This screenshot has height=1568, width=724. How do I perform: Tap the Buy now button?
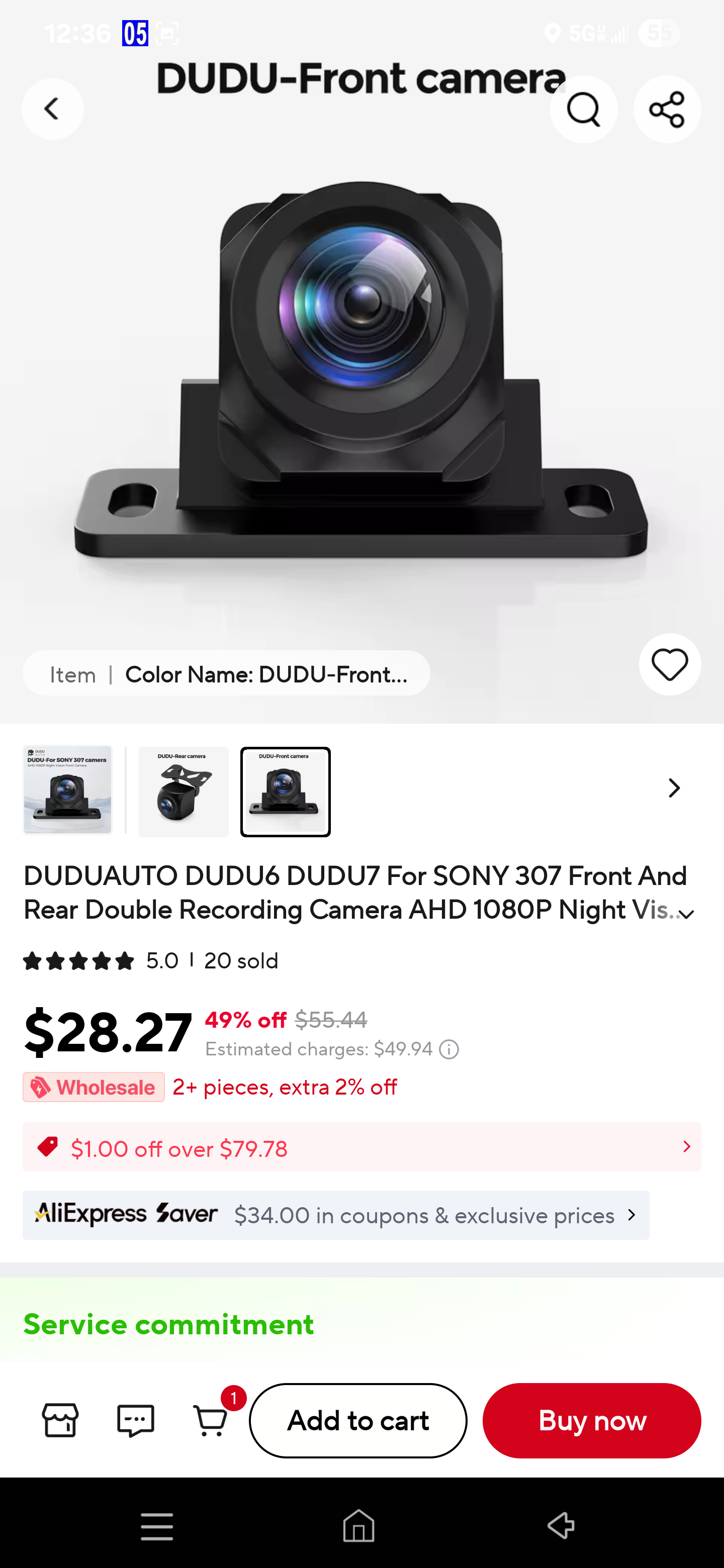tap(592, 1420)
